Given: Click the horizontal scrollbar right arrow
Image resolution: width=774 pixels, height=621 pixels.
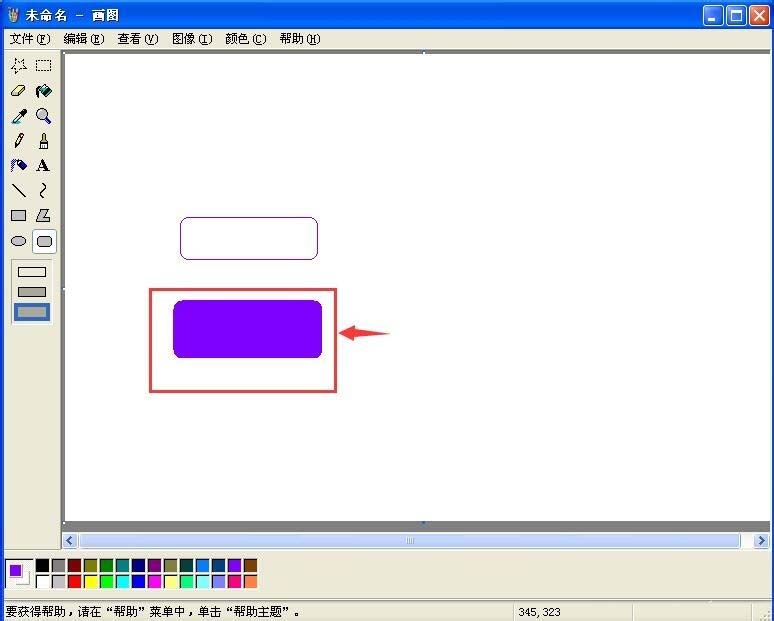Looking at the screenshot, I should 762,541.
